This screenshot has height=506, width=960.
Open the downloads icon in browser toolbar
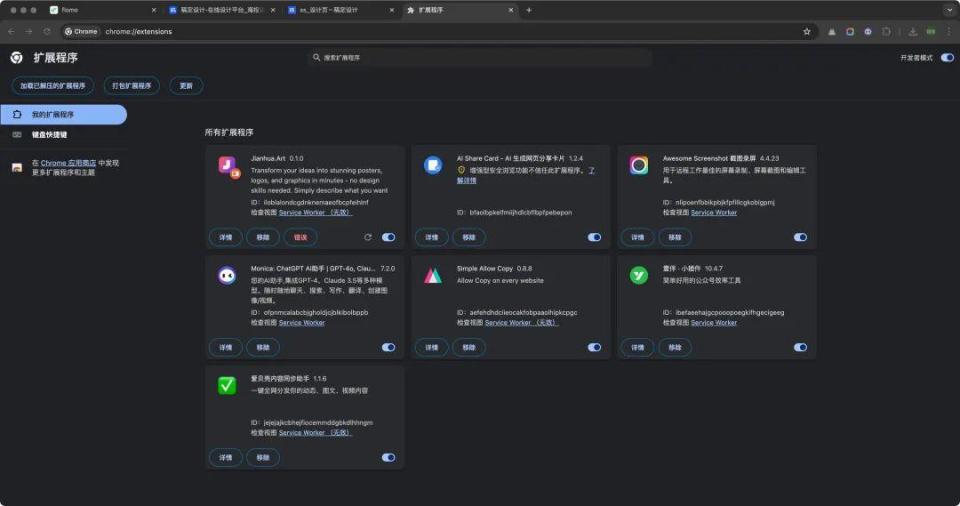pos(913,31)
